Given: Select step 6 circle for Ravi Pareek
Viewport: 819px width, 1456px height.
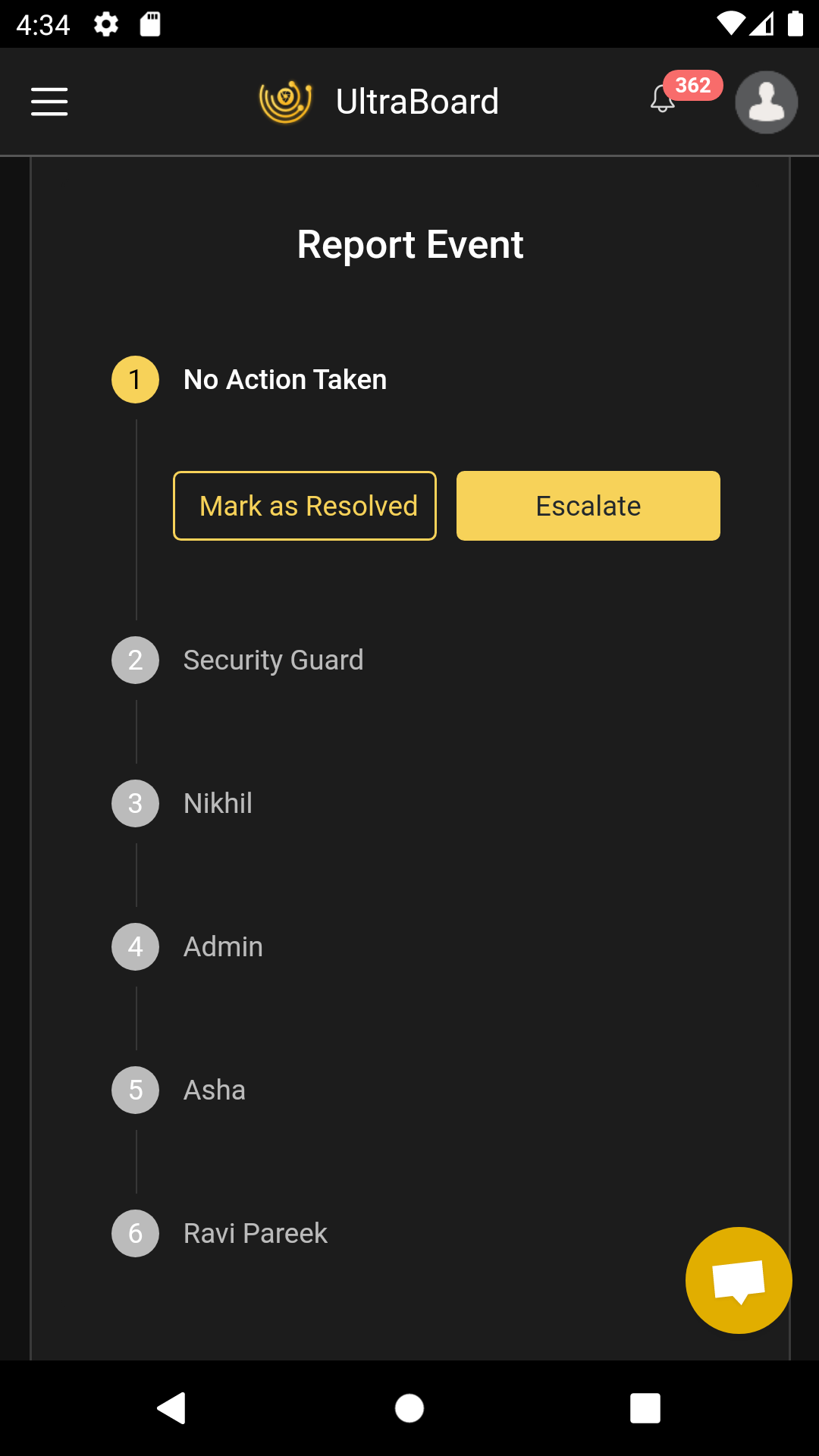Looking at the screenshot, I should 136,1233.
